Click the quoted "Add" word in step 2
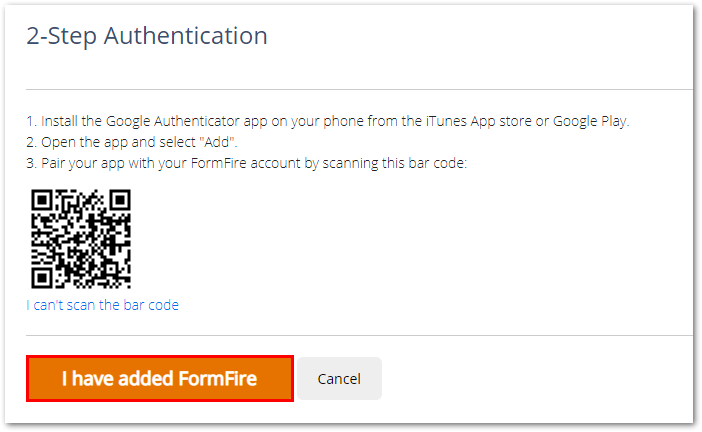Screen dimensions: 702x432 (x=218, y=142)
